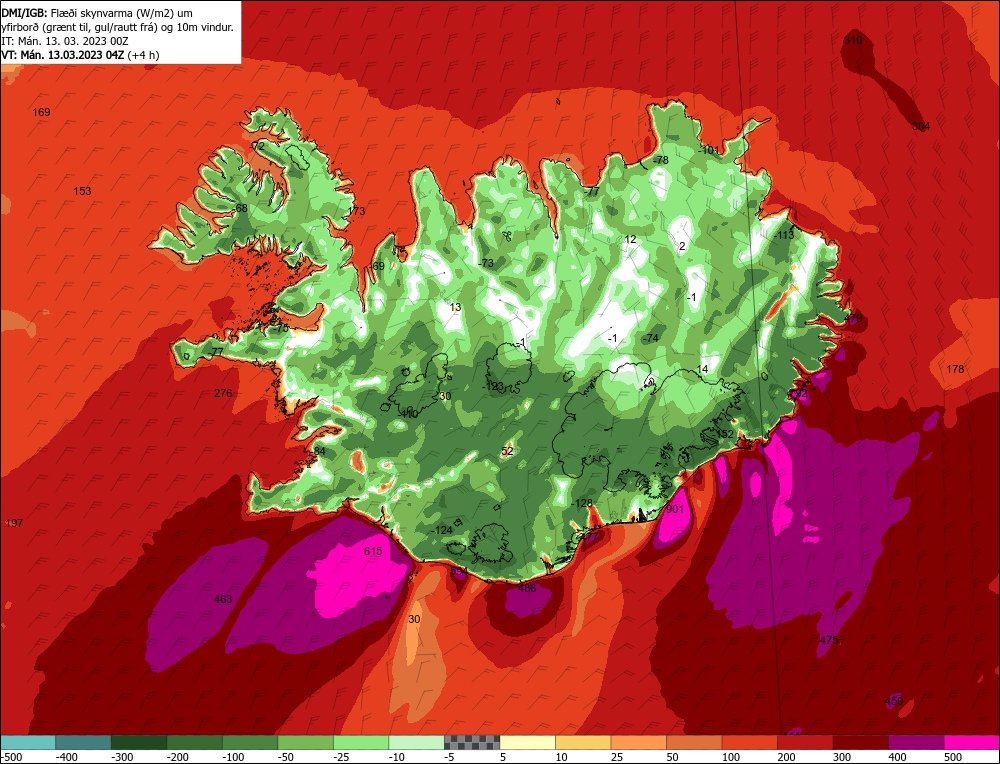Click the value 901 near the southeast coast

coord(675,509)
